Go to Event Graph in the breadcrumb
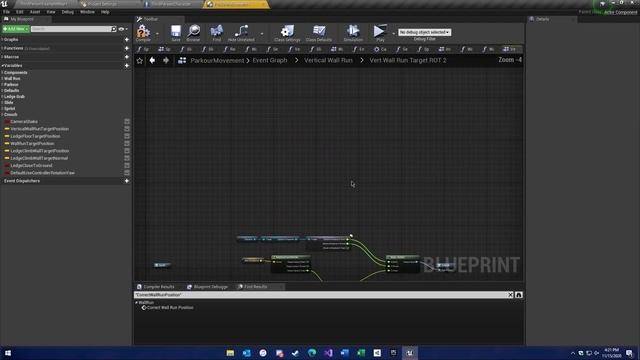This screenshot has height=360, width=640. pyautogui.click(x=270, y=60)
